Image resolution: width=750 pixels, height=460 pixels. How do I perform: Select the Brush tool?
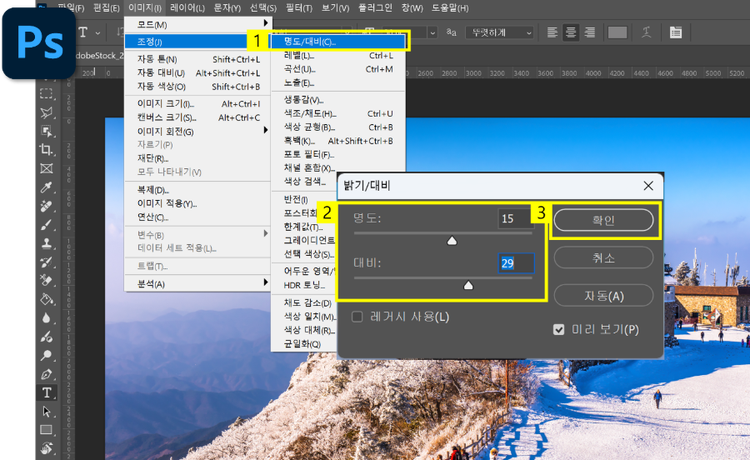click(46, 225)
